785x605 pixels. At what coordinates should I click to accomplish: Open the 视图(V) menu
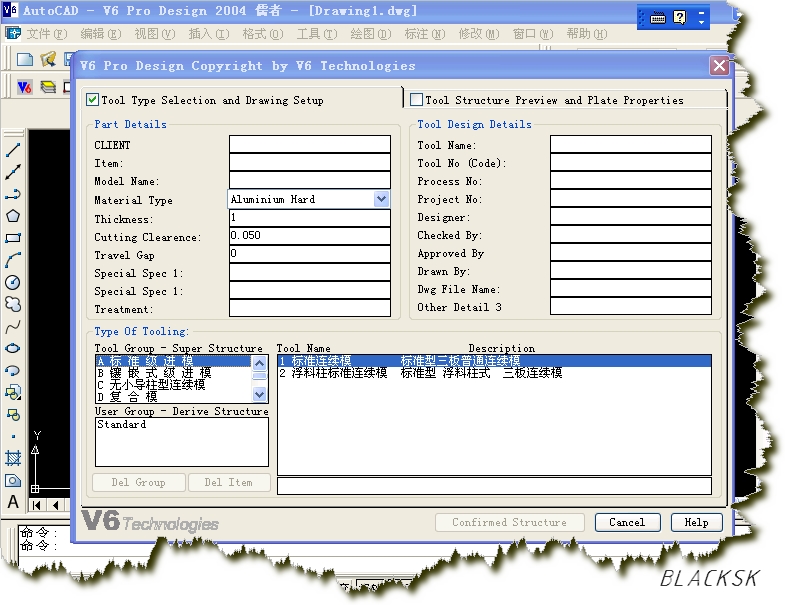click(155, 34)
